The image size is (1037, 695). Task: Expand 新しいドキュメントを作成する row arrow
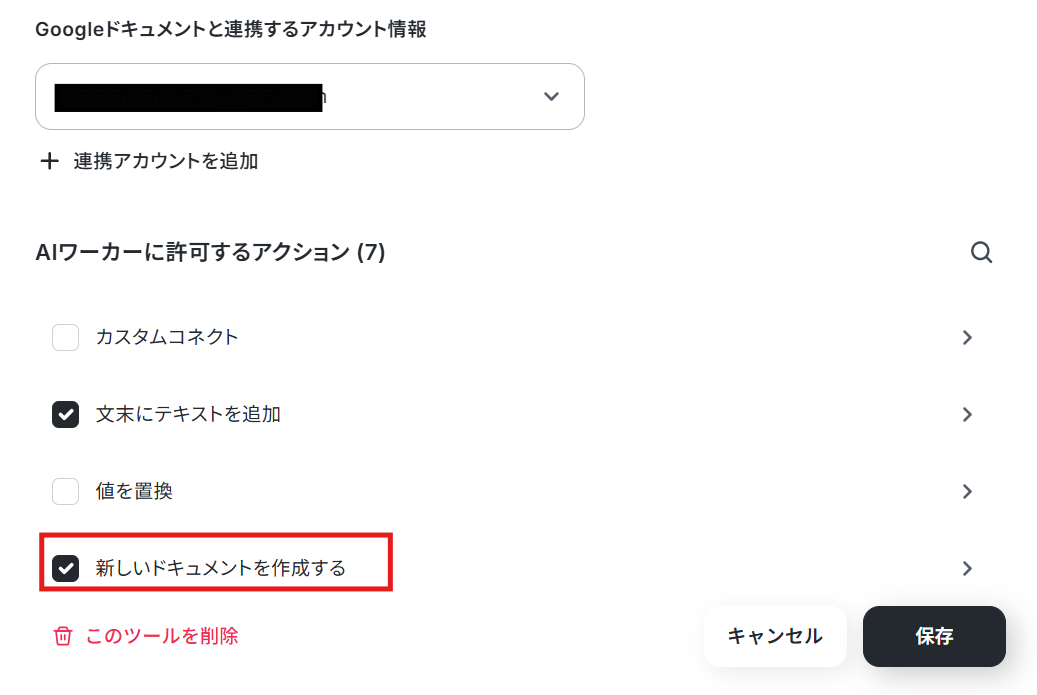[x=968, y=569]
